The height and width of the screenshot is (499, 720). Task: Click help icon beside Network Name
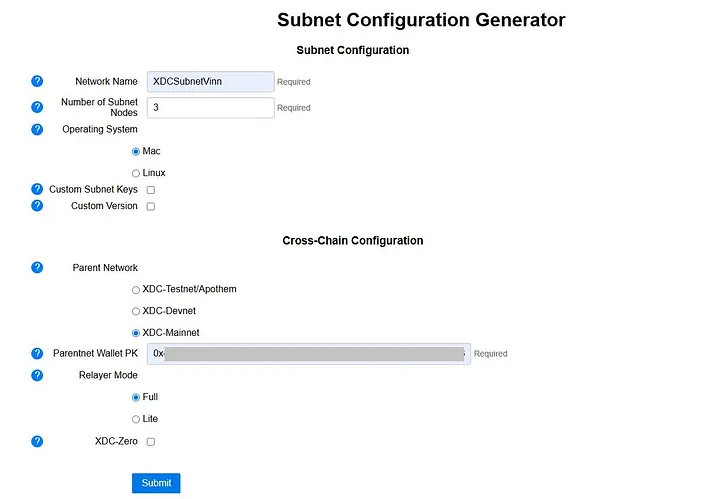coord(37,81)
